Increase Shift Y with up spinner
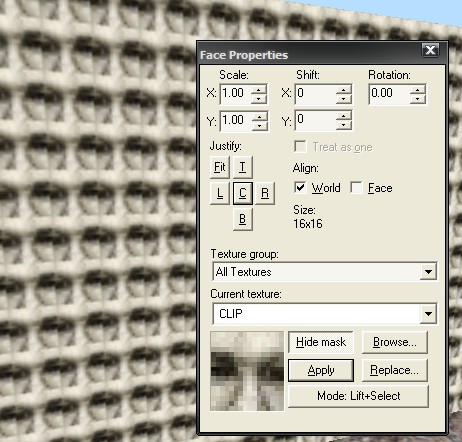Viewport: 462px width, 442px height. (x=344, y=116)
